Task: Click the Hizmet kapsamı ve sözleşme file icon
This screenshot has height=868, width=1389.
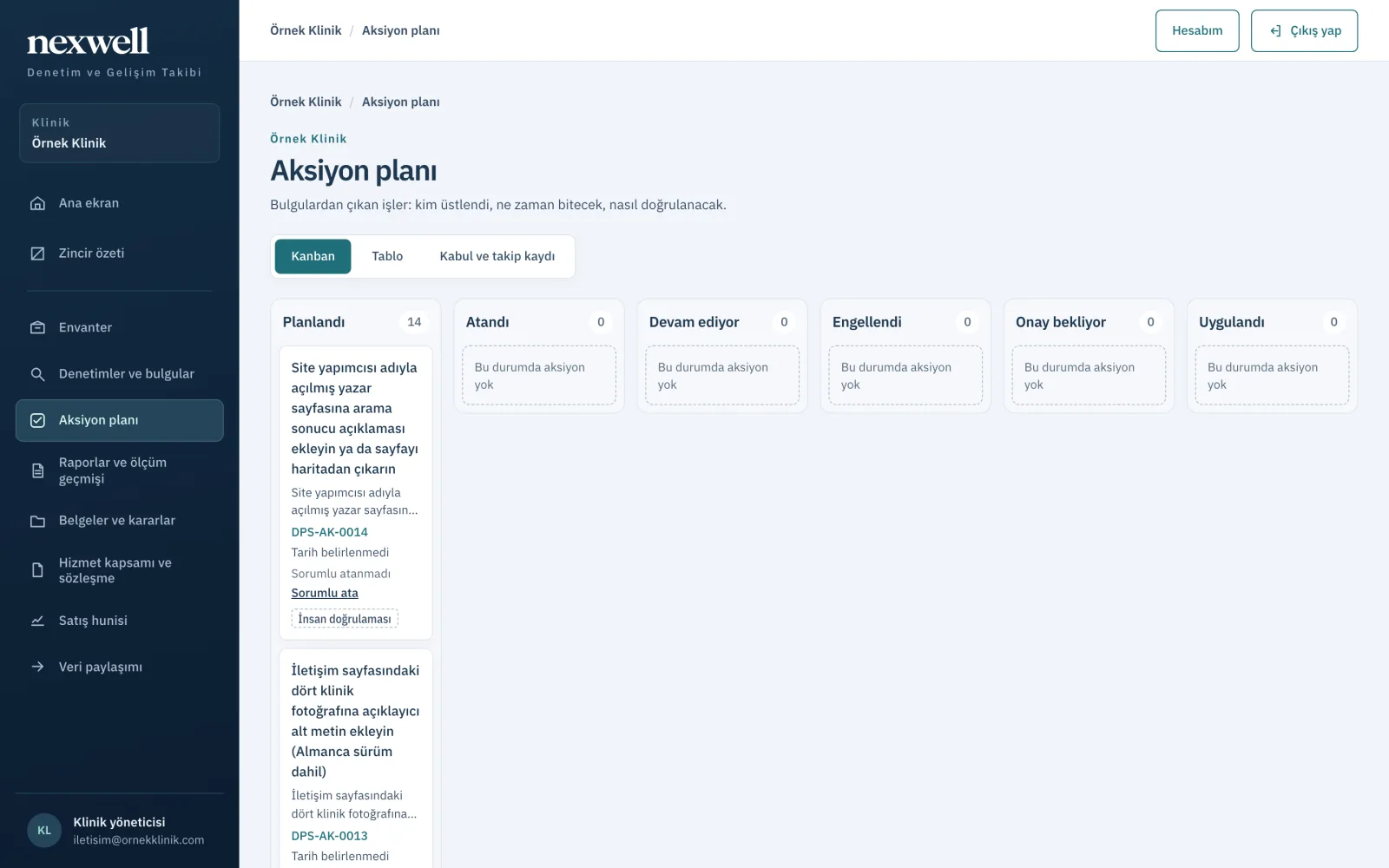Action: click(x=37, y=570)
